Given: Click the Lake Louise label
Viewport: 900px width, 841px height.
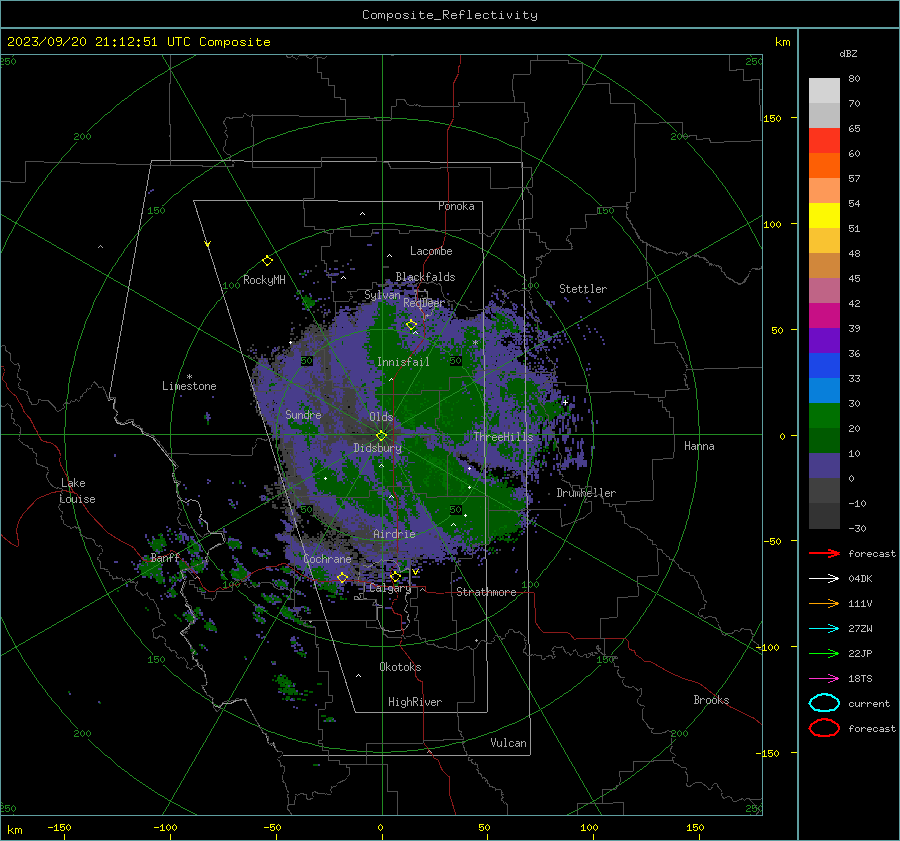Looking at the screenshot, I should tap(77, 491).
